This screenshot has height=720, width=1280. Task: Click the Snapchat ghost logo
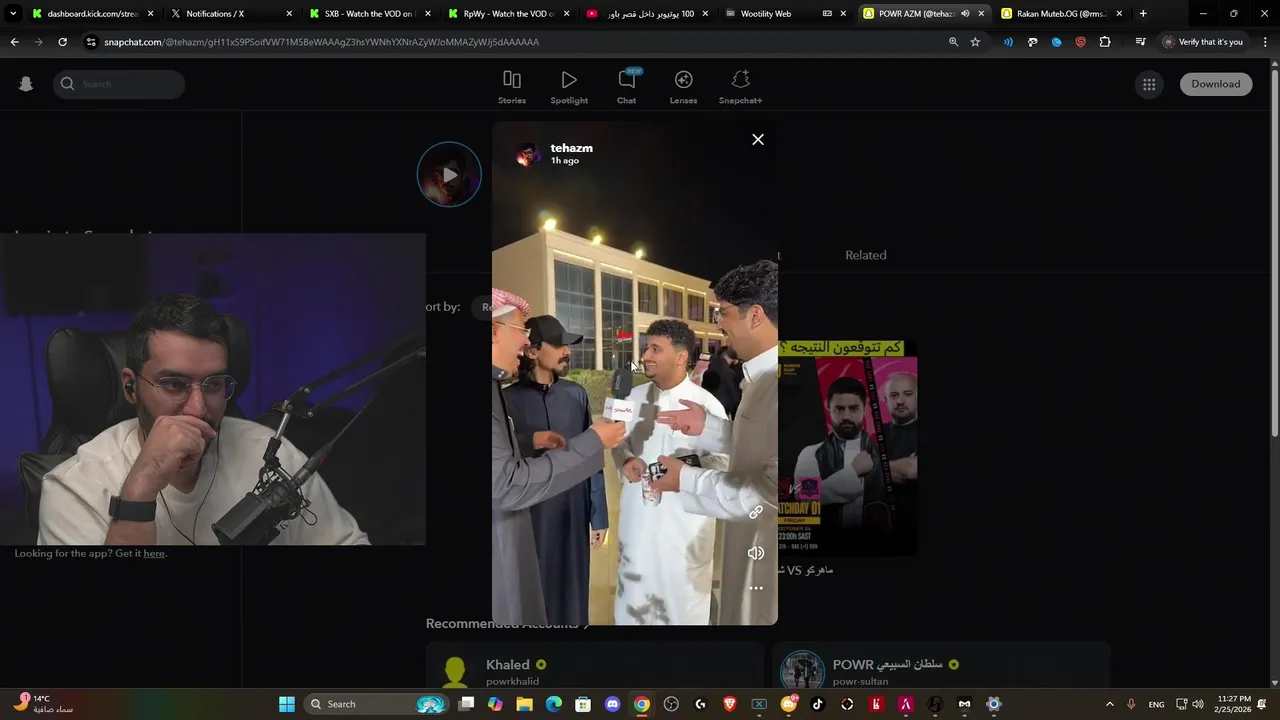pyautogui.click(x=26, y=84)
